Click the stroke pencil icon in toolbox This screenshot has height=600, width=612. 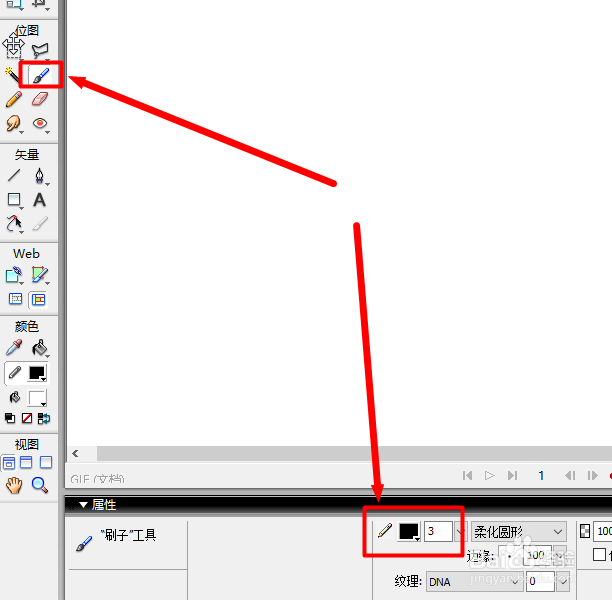click(15, 372)
